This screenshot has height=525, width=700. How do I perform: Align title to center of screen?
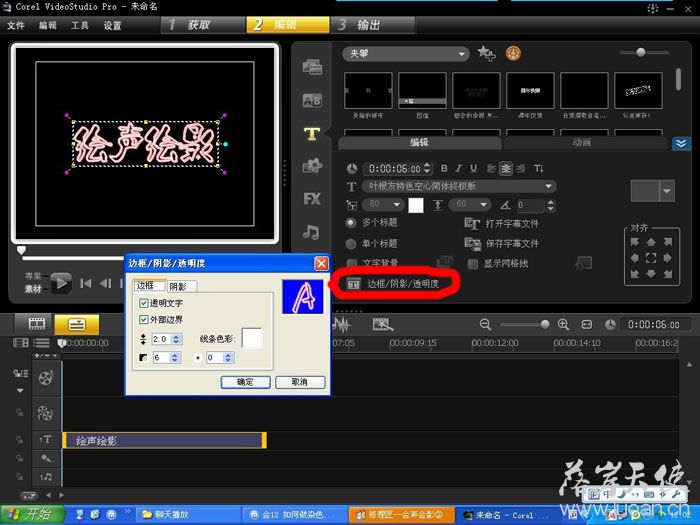pos(651,258)
